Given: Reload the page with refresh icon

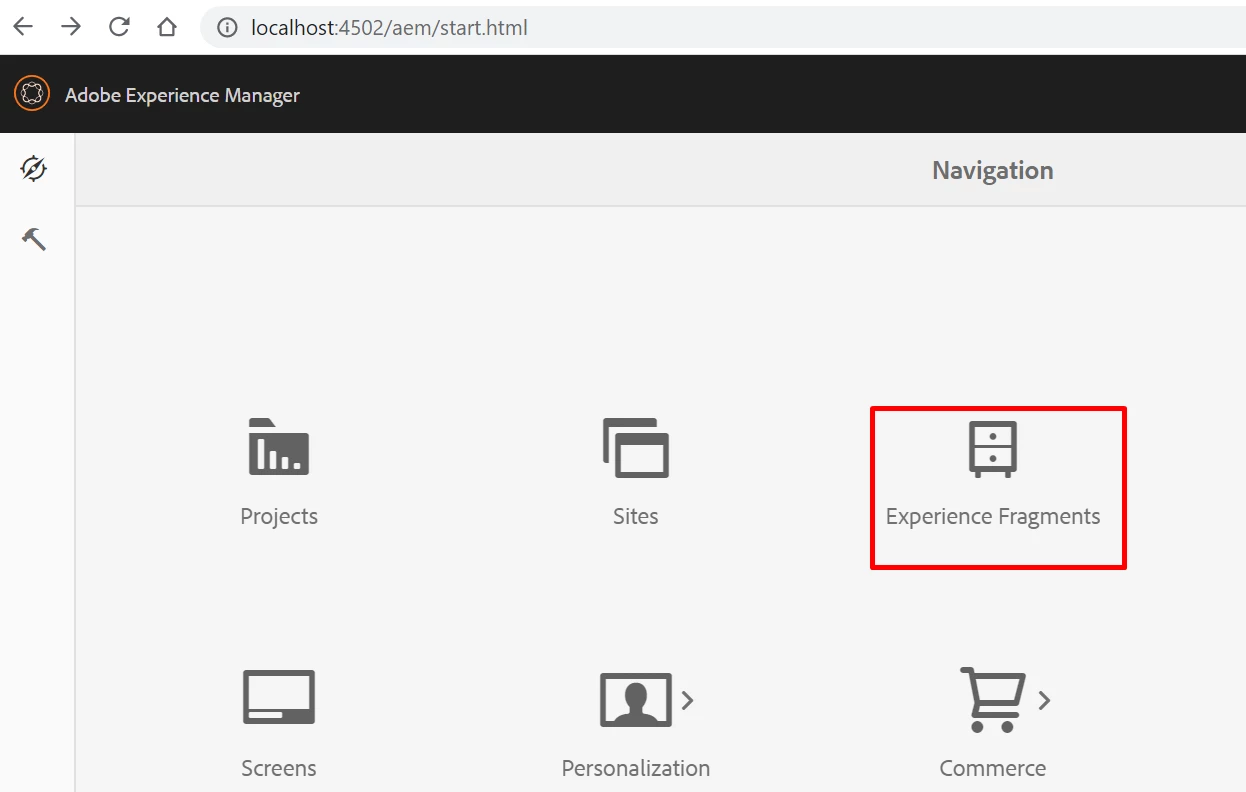Looking at the screenshot, I should [119, 27].
